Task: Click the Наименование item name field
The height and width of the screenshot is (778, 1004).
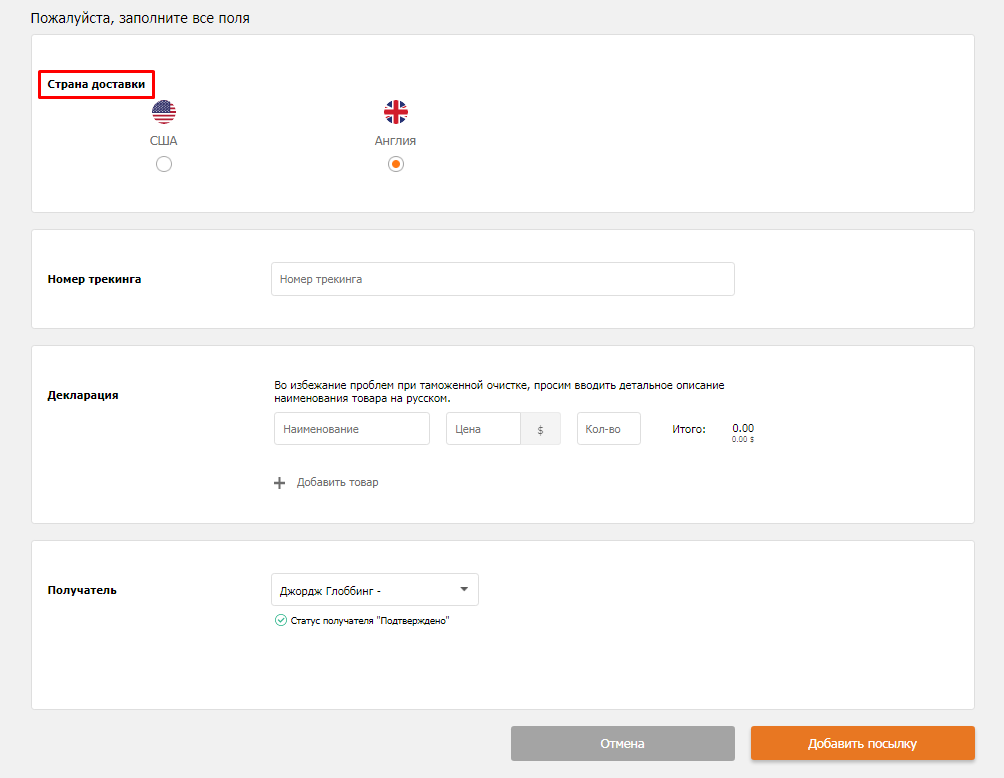Action: tap(351, 429)
